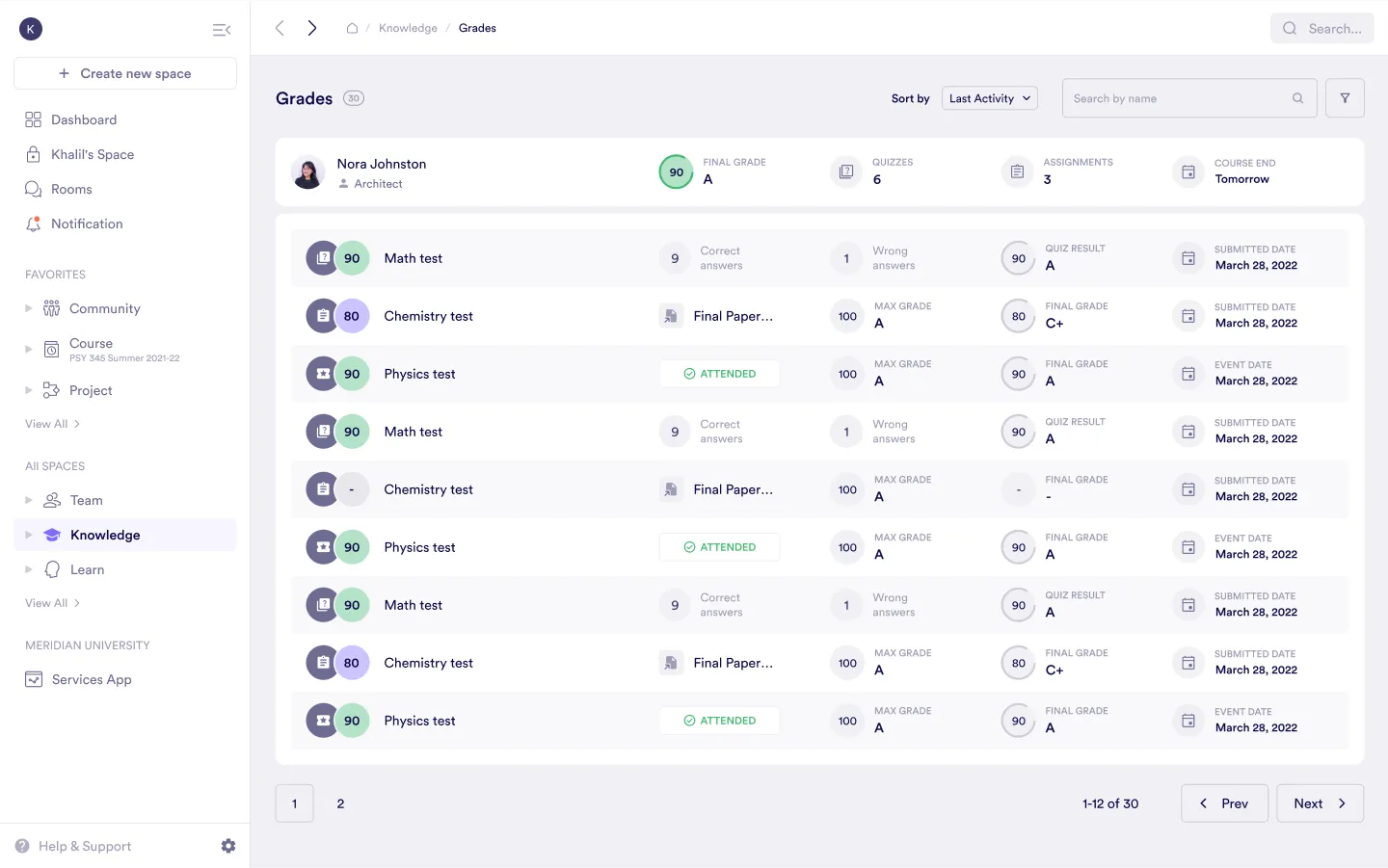The height and width of the screenshot is (868, 1388).
Task: Collapse the sidebar with the menu icon
Action: coord(221,30)
